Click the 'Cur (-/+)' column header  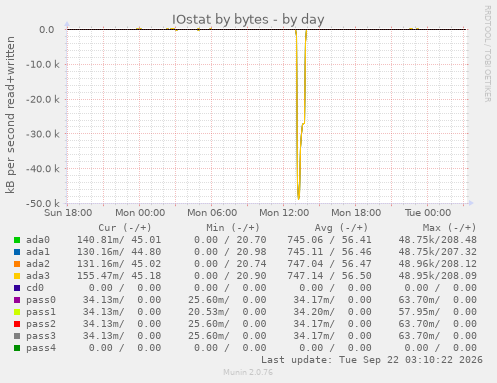(125, 228)
